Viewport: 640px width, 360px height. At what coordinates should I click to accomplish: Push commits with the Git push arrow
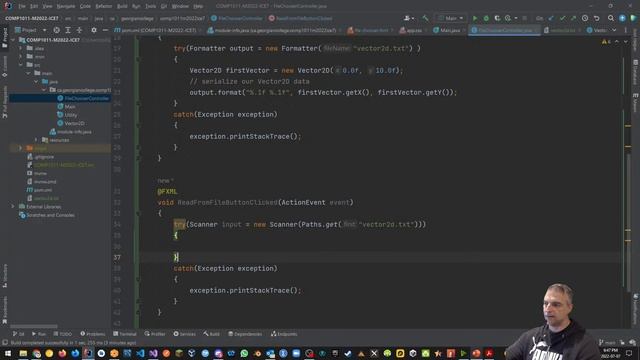[x=573, y=18]
